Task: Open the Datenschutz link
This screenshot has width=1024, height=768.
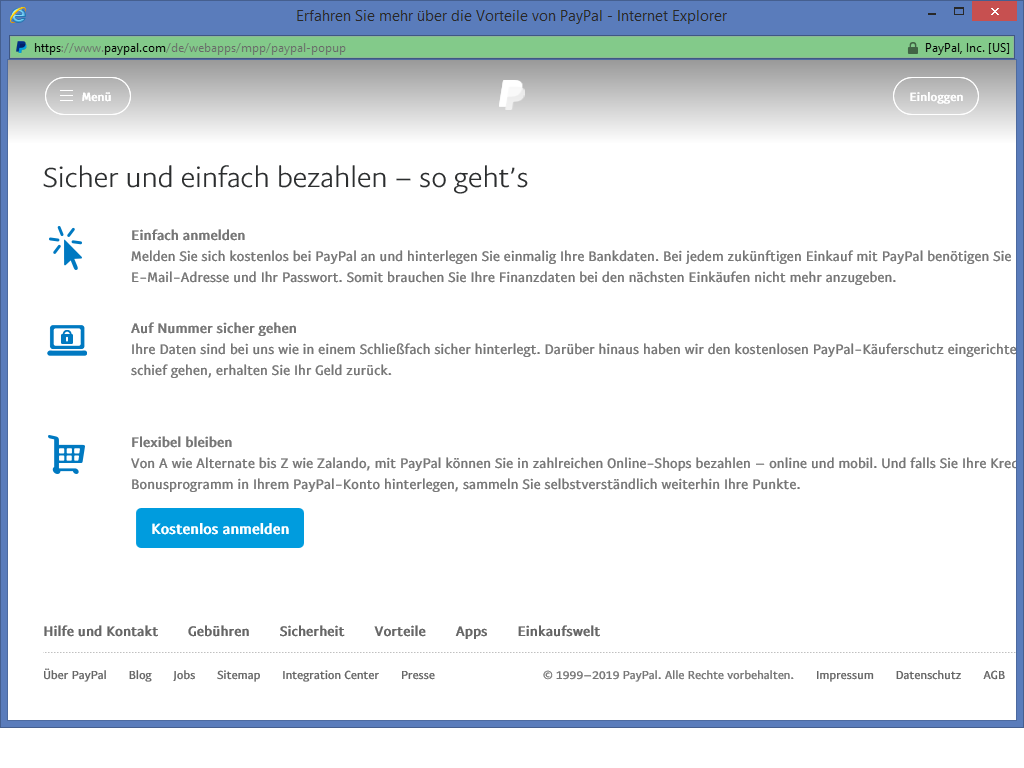Action: 928,675
